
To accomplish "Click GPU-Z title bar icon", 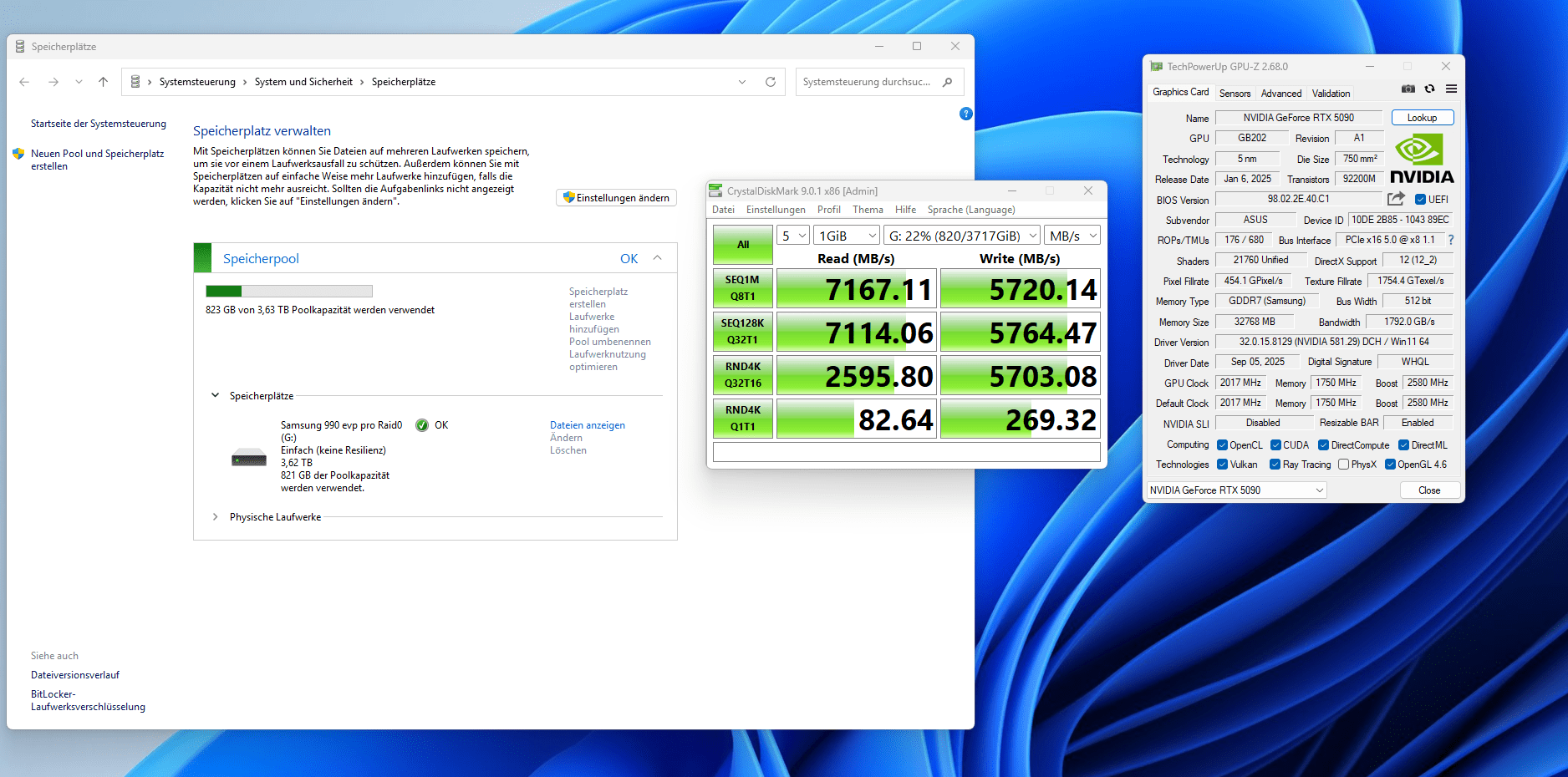I will coord(1157,66).
